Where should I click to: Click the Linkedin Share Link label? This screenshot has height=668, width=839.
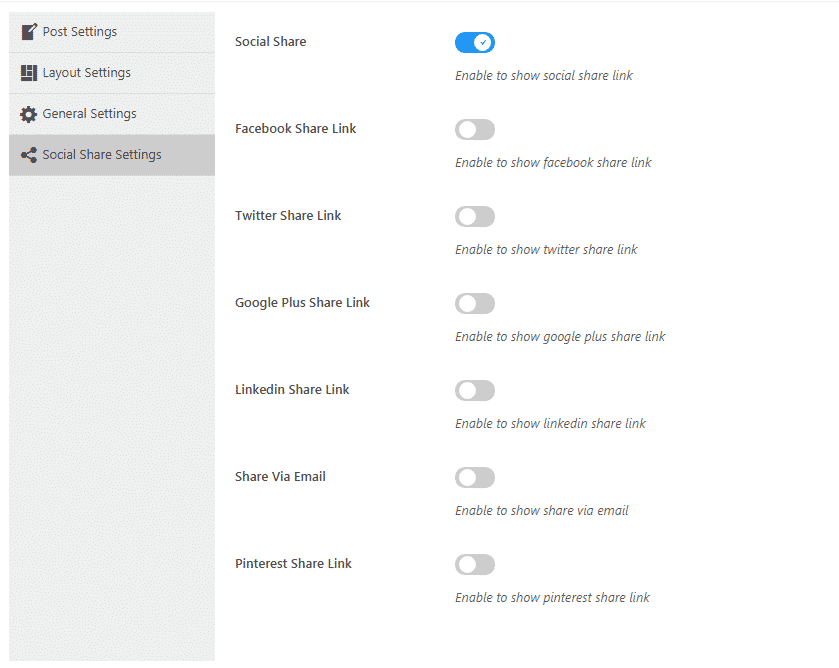(x=292, y=390)
